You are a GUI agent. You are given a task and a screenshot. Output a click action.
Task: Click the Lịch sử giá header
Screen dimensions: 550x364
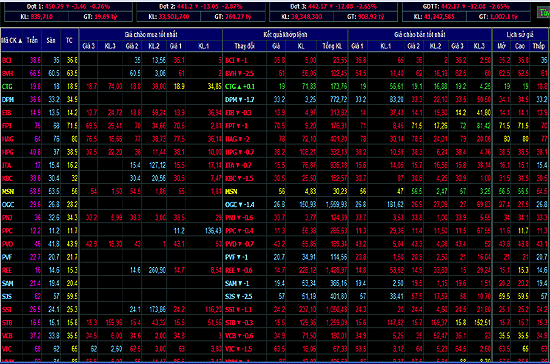(x=520, y=34)
